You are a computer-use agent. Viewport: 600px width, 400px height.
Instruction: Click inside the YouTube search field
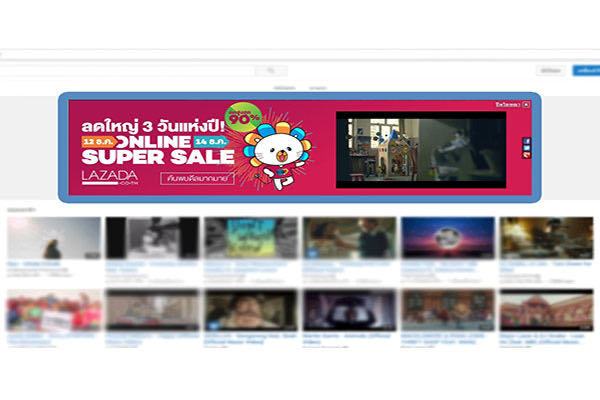[x=126, y=70]
